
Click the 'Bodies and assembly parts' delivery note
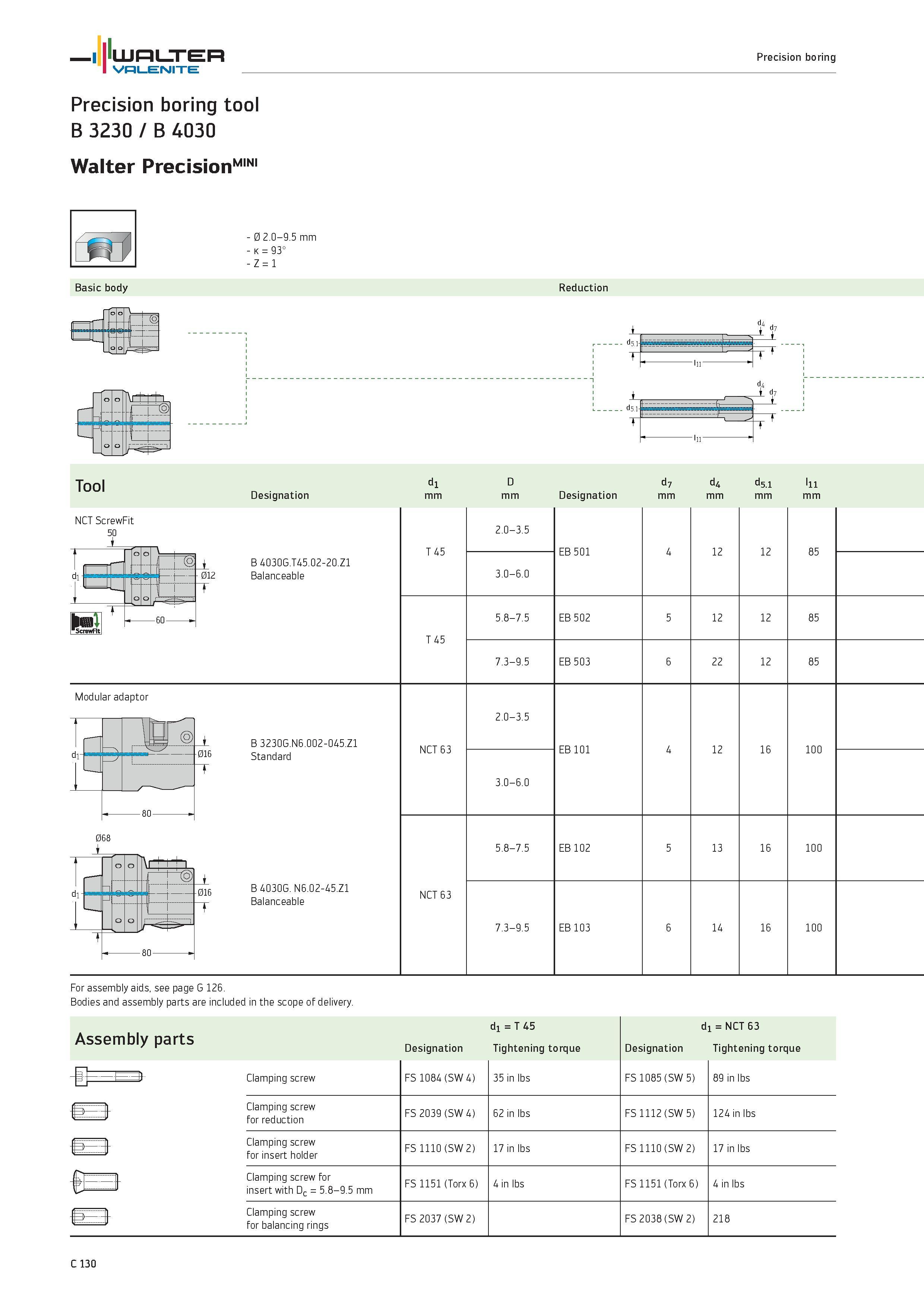tap(212, 1002)
